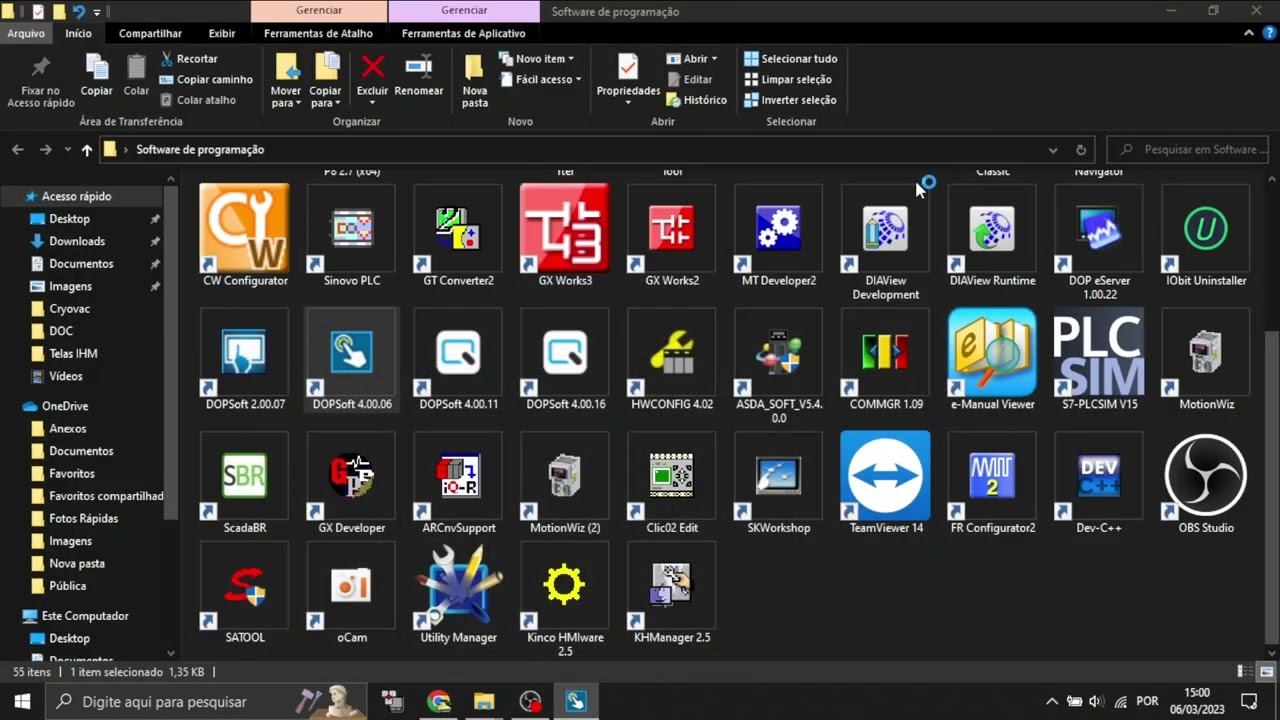The image size is (1280, 720).
Task: Select the DIAView Development shortcut
Action: [x=886, y=243]
